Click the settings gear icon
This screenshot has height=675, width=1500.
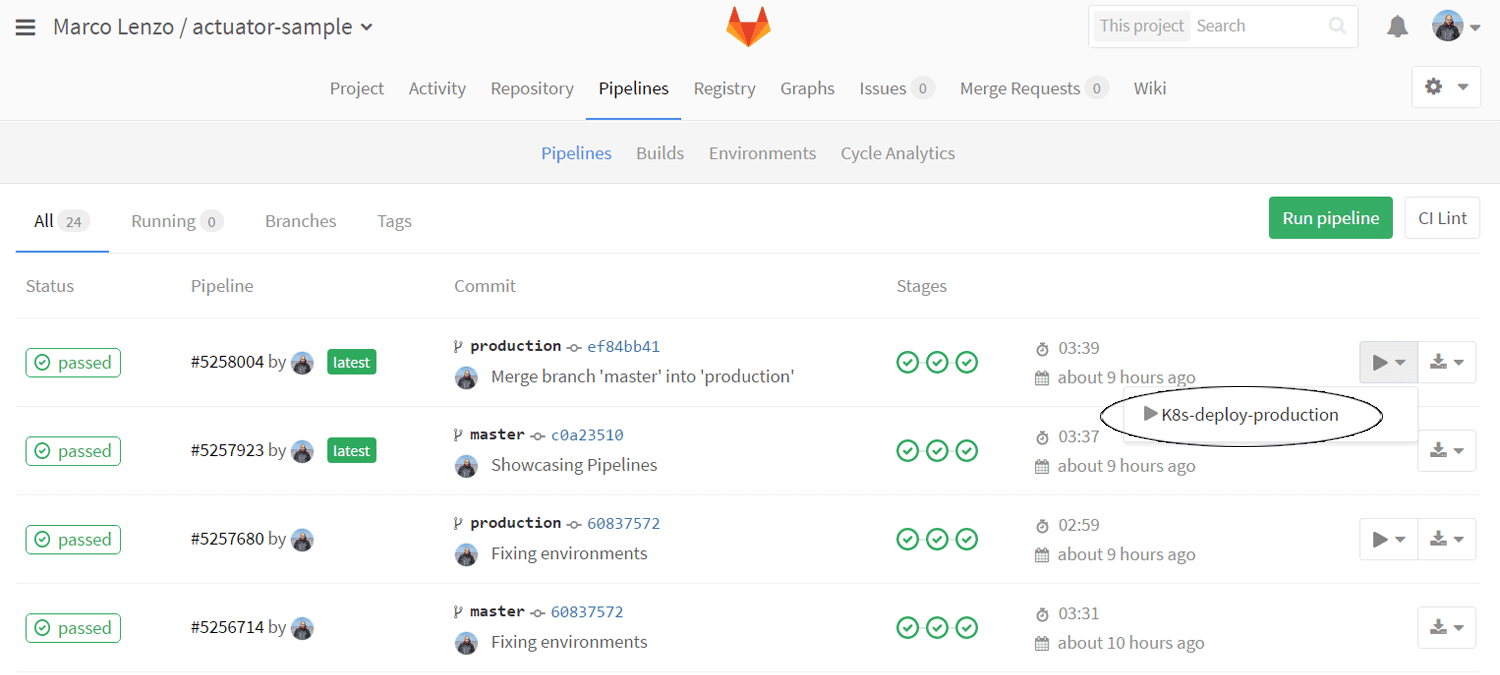pos(1434,87)
